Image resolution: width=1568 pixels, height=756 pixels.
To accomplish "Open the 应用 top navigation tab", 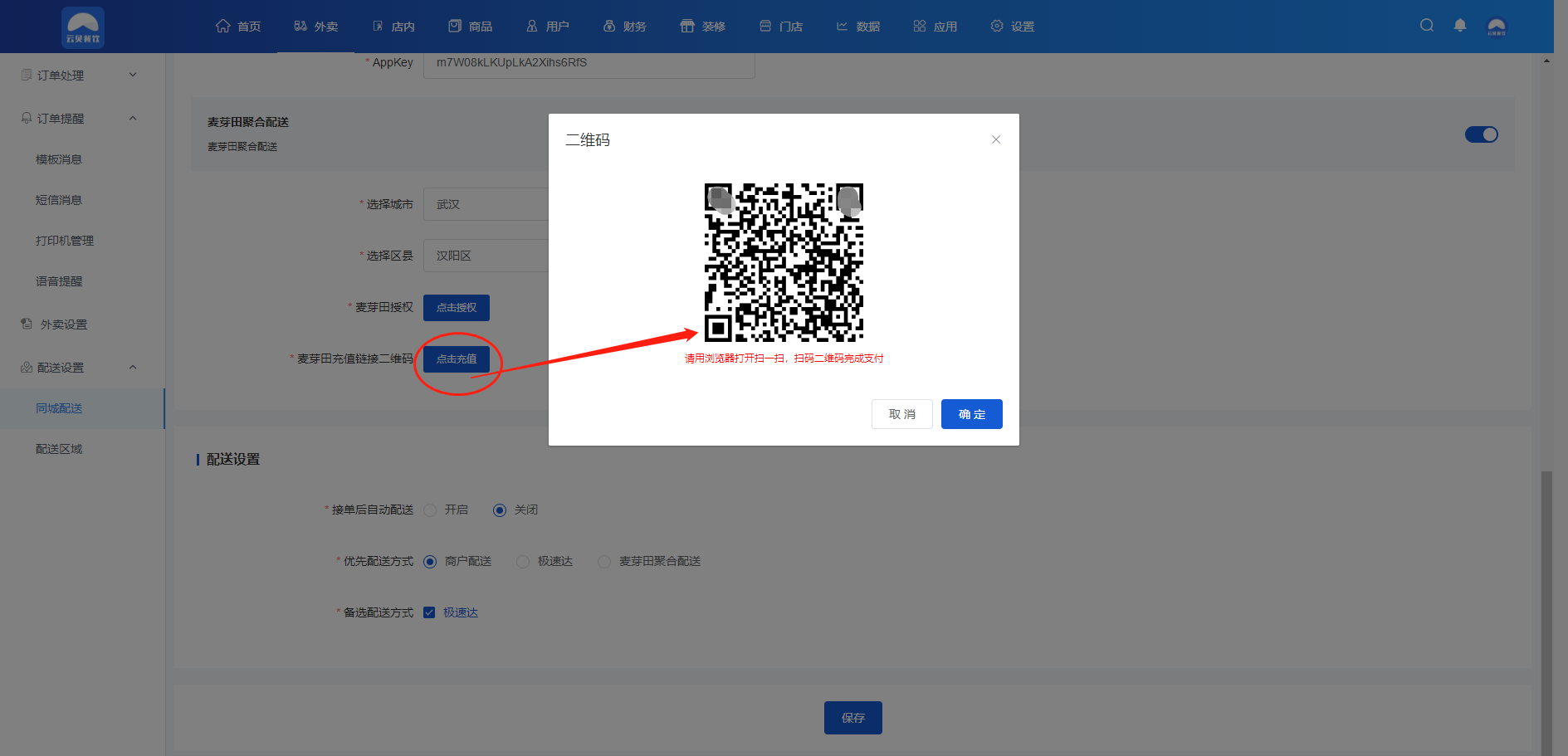I will (935, 27).
